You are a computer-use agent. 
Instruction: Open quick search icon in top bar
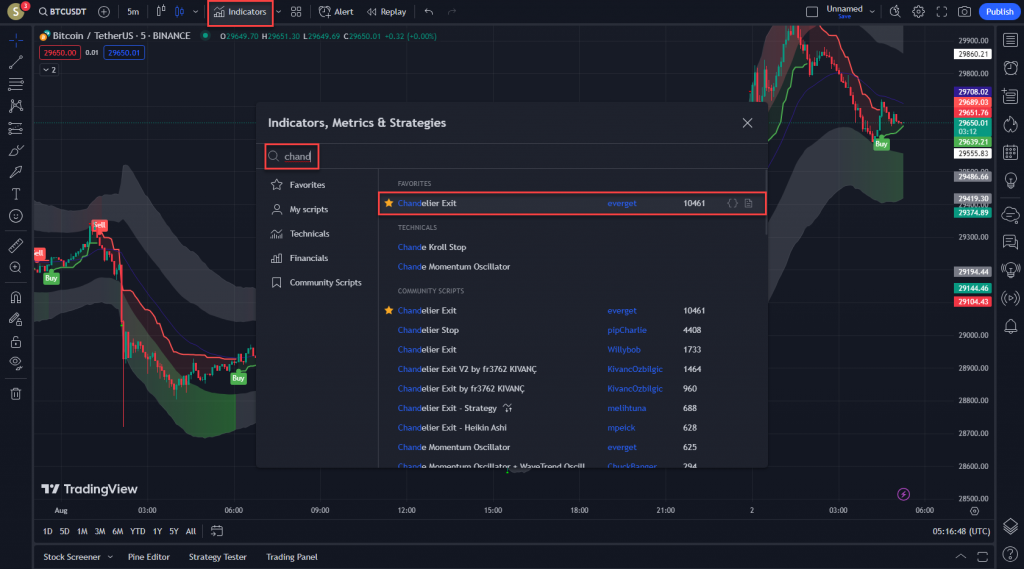[895, 12]
